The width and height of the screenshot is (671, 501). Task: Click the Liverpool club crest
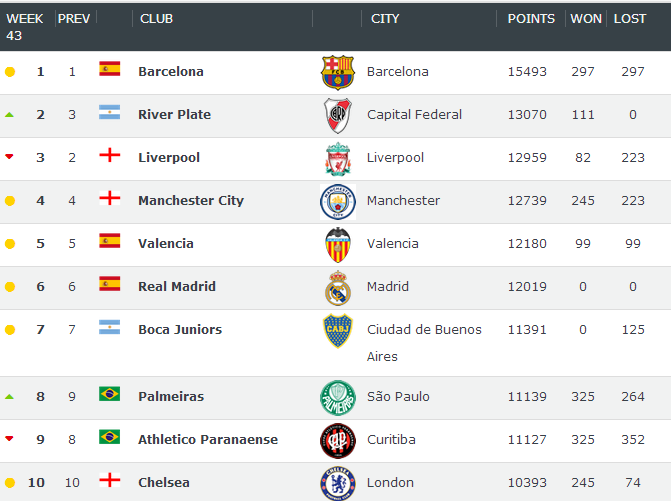pos(338,159)
